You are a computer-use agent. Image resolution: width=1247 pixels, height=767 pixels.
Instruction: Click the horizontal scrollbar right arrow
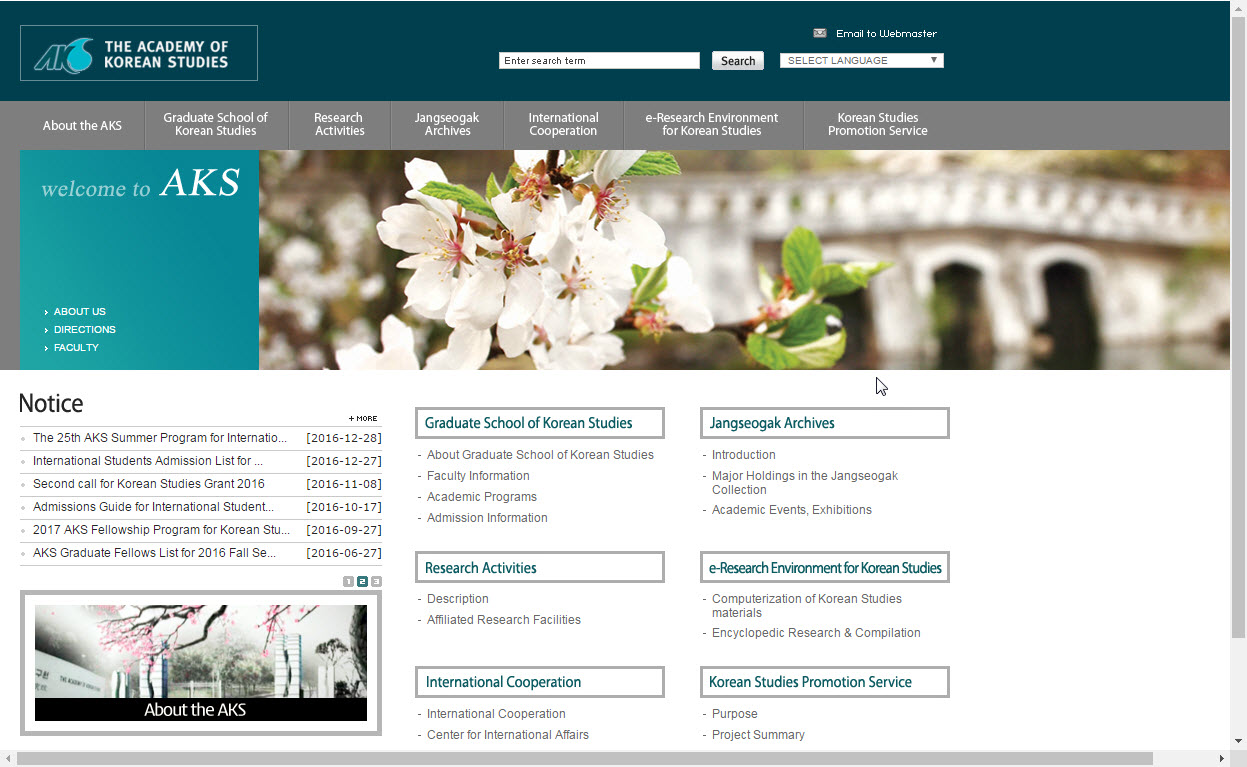(x=1221, y=759)
